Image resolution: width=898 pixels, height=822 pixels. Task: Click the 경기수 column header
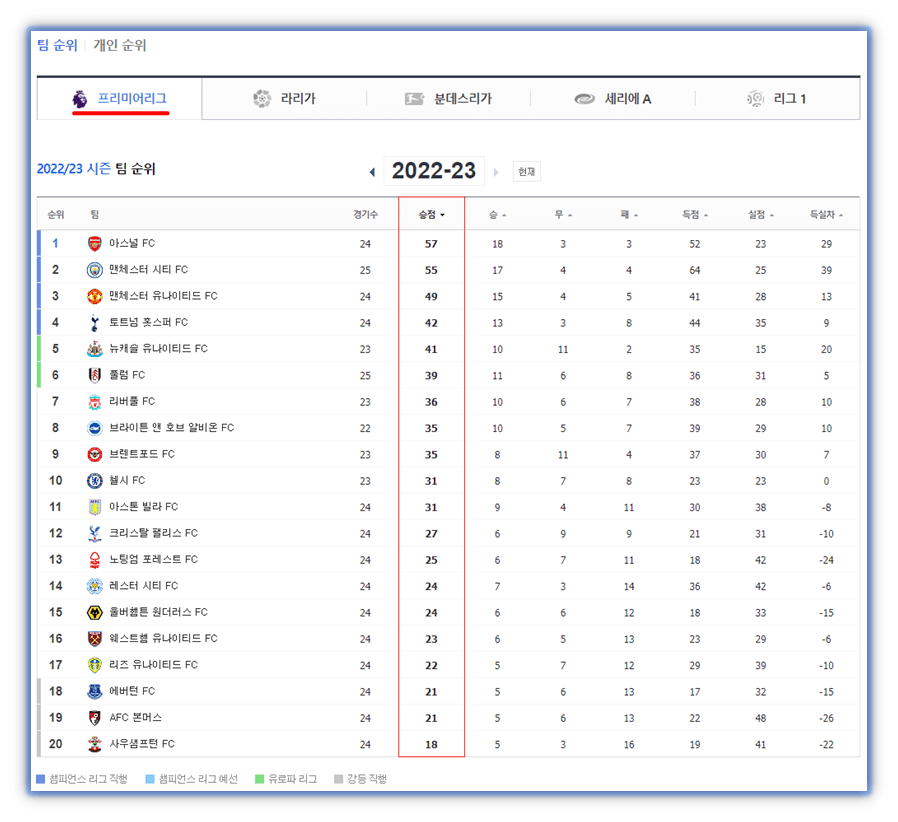(x=365, y=215)
